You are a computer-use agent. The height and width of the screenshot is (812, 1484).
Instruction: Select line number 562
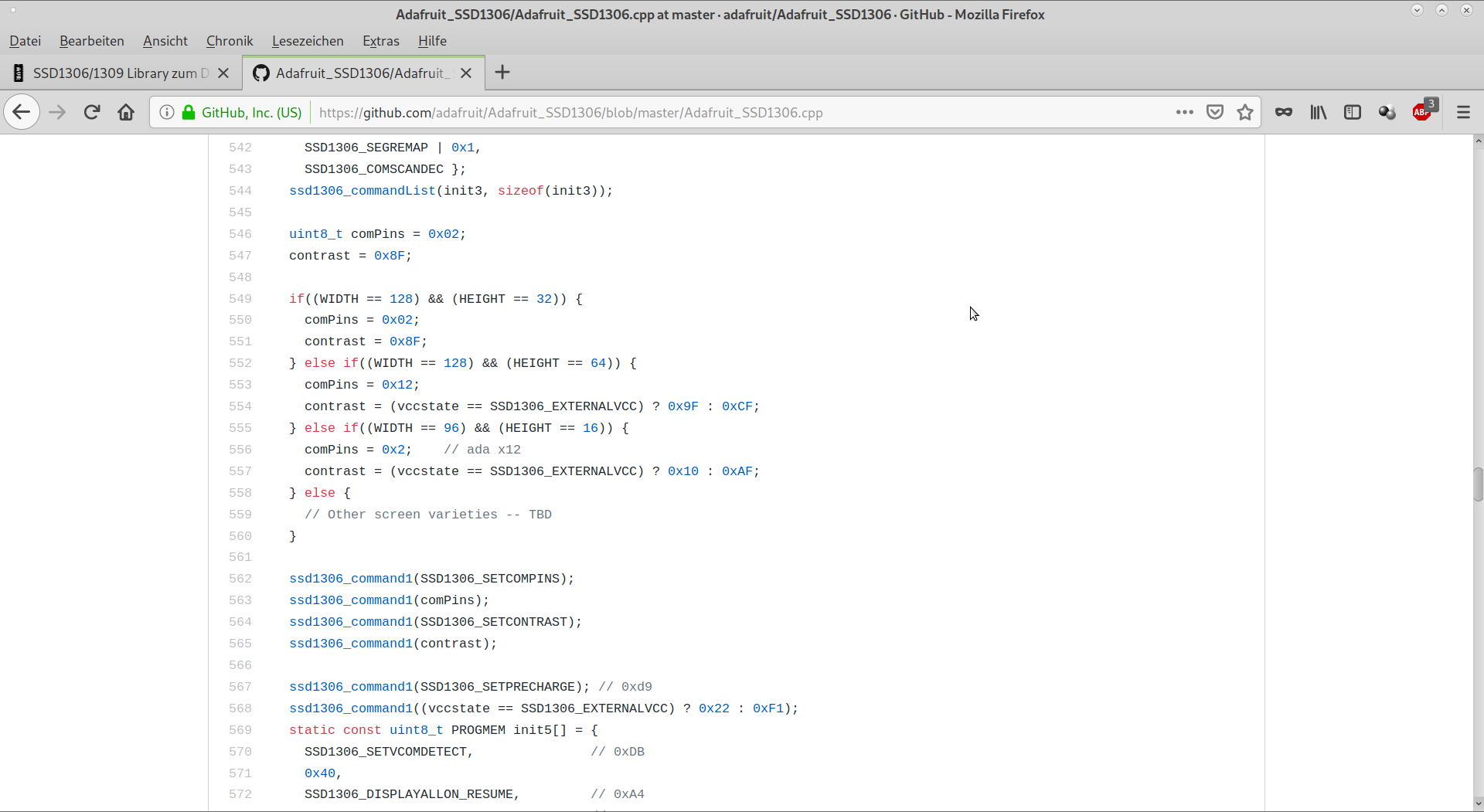coord(240,579)
